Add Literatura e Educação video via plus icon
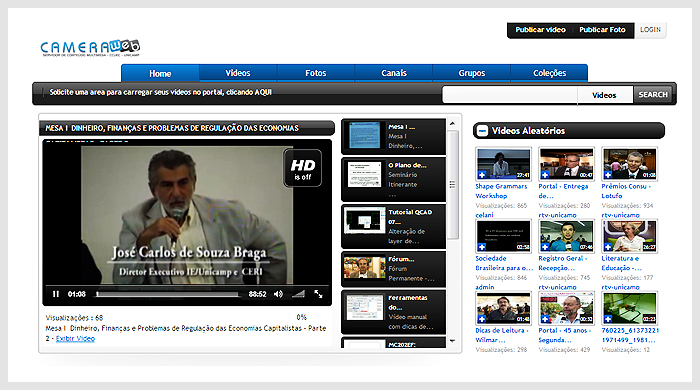 (608, 247)
